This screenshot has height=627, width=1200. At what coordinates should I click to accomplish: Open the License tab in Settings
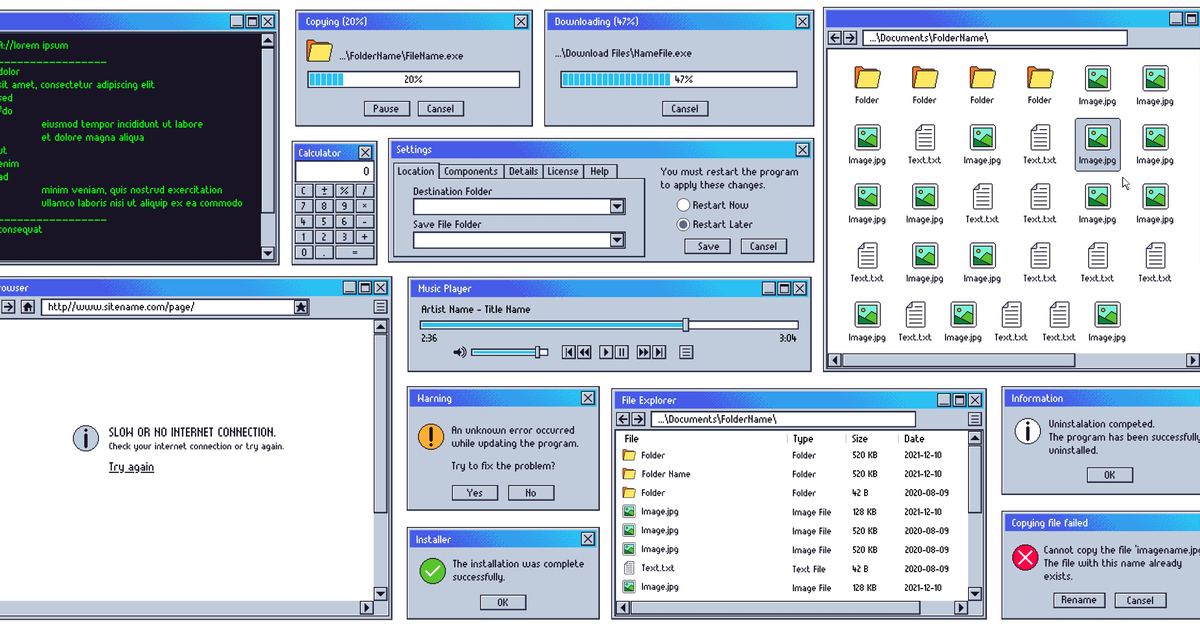pyautogui.click(x=563, y=171)
